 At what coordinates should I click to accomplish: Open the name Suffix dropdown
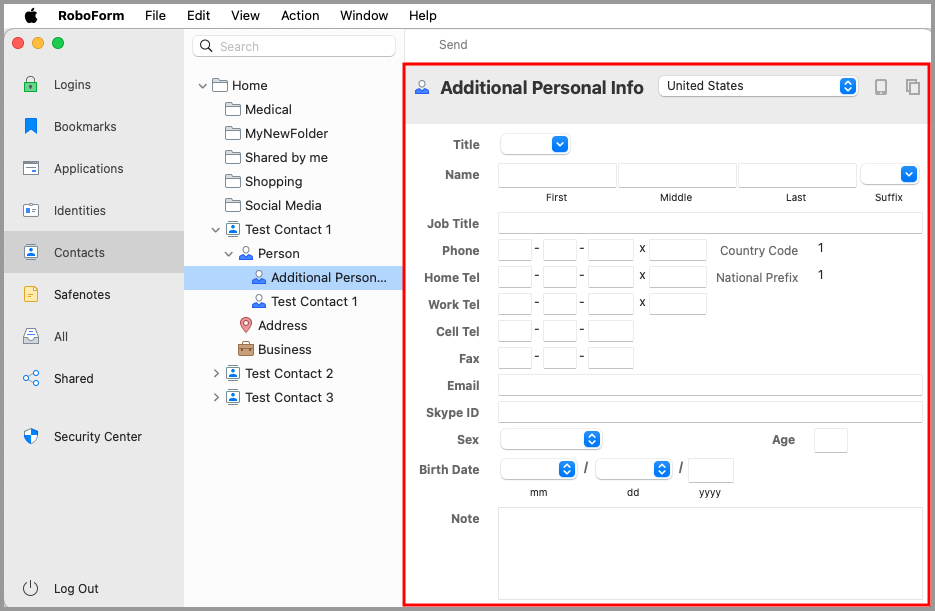(x=889, y=175)
